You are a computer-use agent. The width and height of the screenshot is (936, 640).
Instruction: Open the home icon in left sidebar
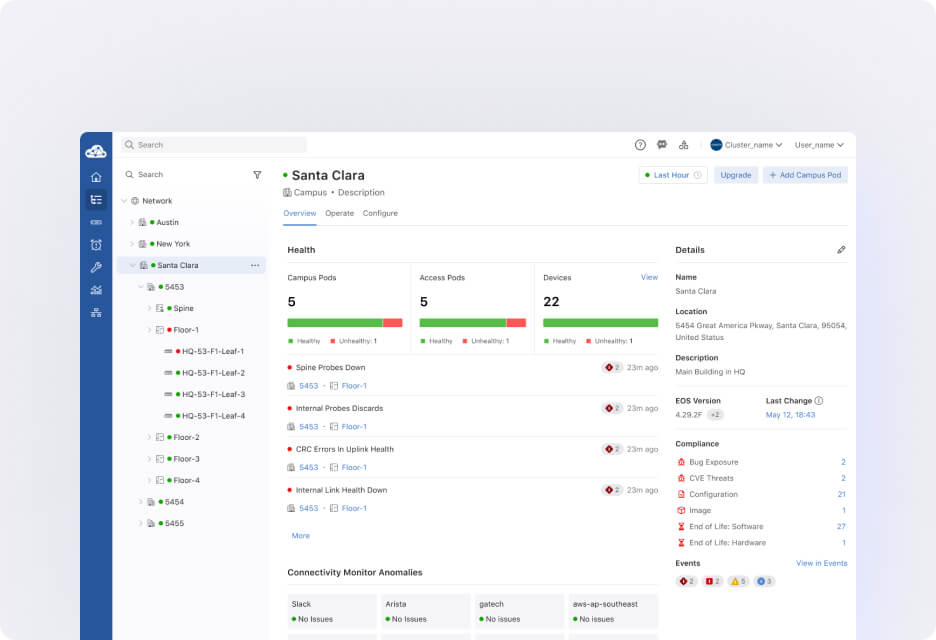pos(96,177)
